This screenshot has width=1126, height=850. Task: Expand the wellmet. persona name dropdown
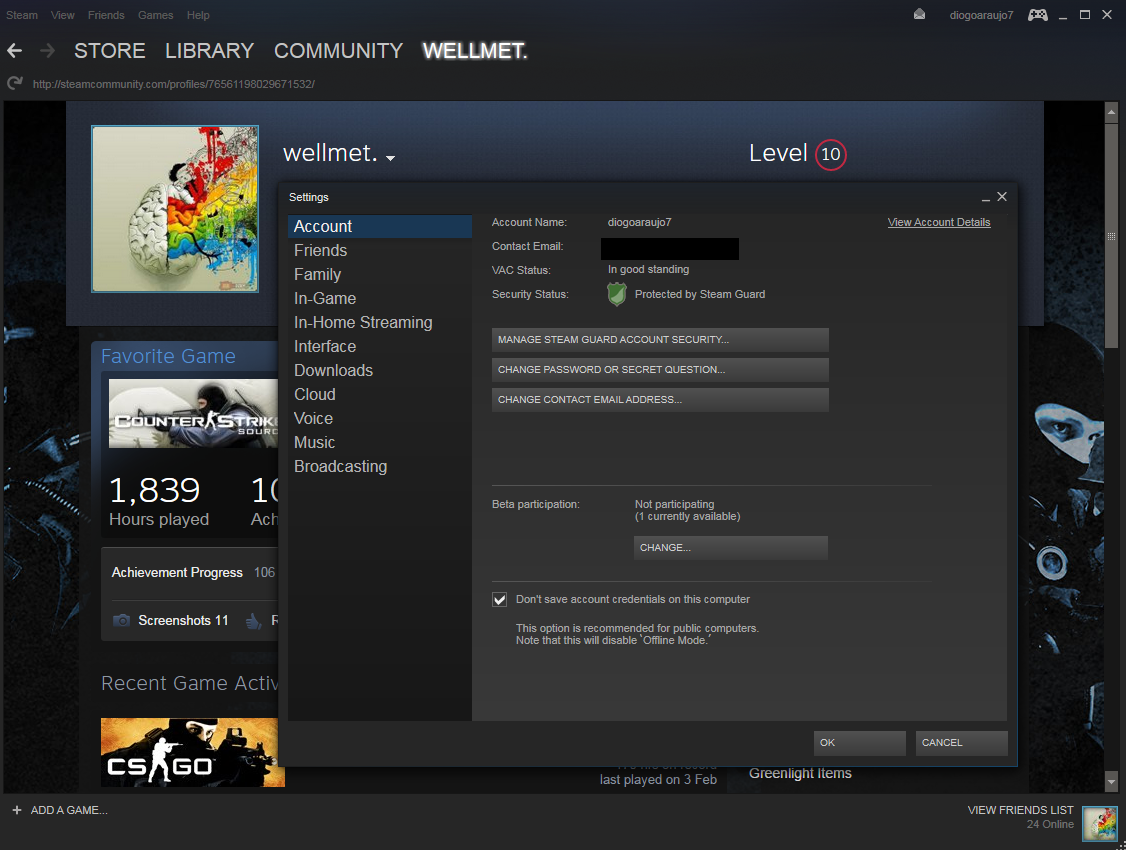click(391, 157)
